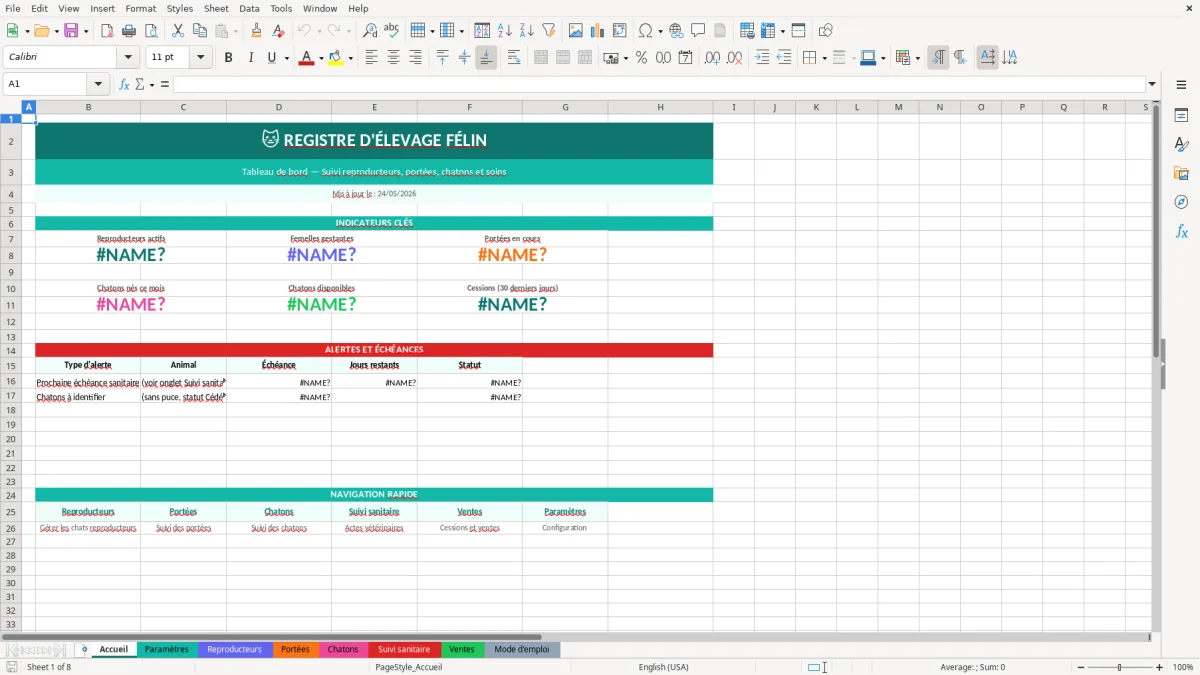Sort ascending A to Z
The width and height of the screenshot is (1200, 675).
504,31
